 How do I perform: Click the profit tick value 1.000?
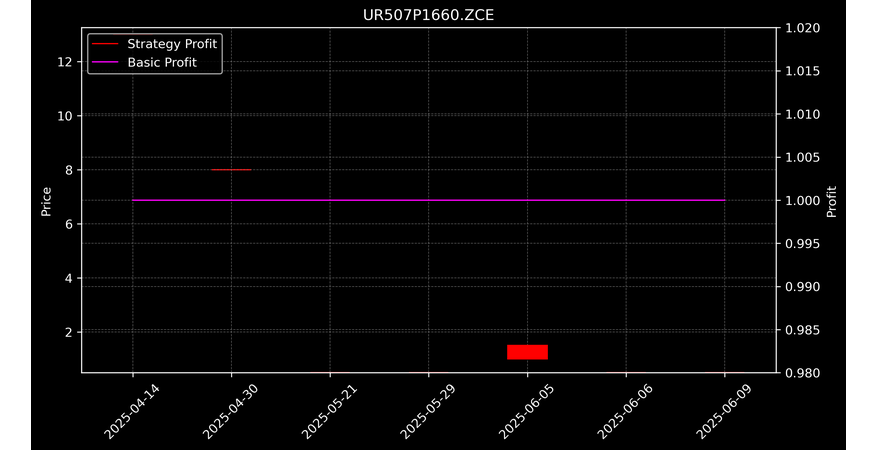point(801,200)
